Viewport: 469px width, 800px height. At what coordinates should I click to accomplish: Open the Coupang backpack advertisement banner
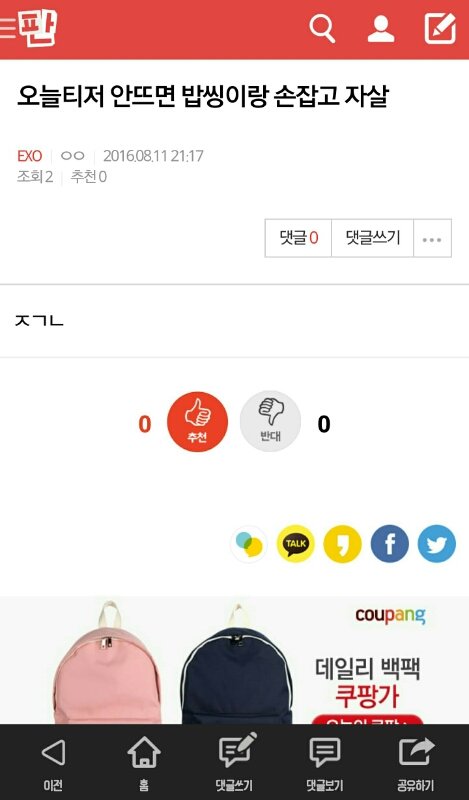click(x=234, y=660)
